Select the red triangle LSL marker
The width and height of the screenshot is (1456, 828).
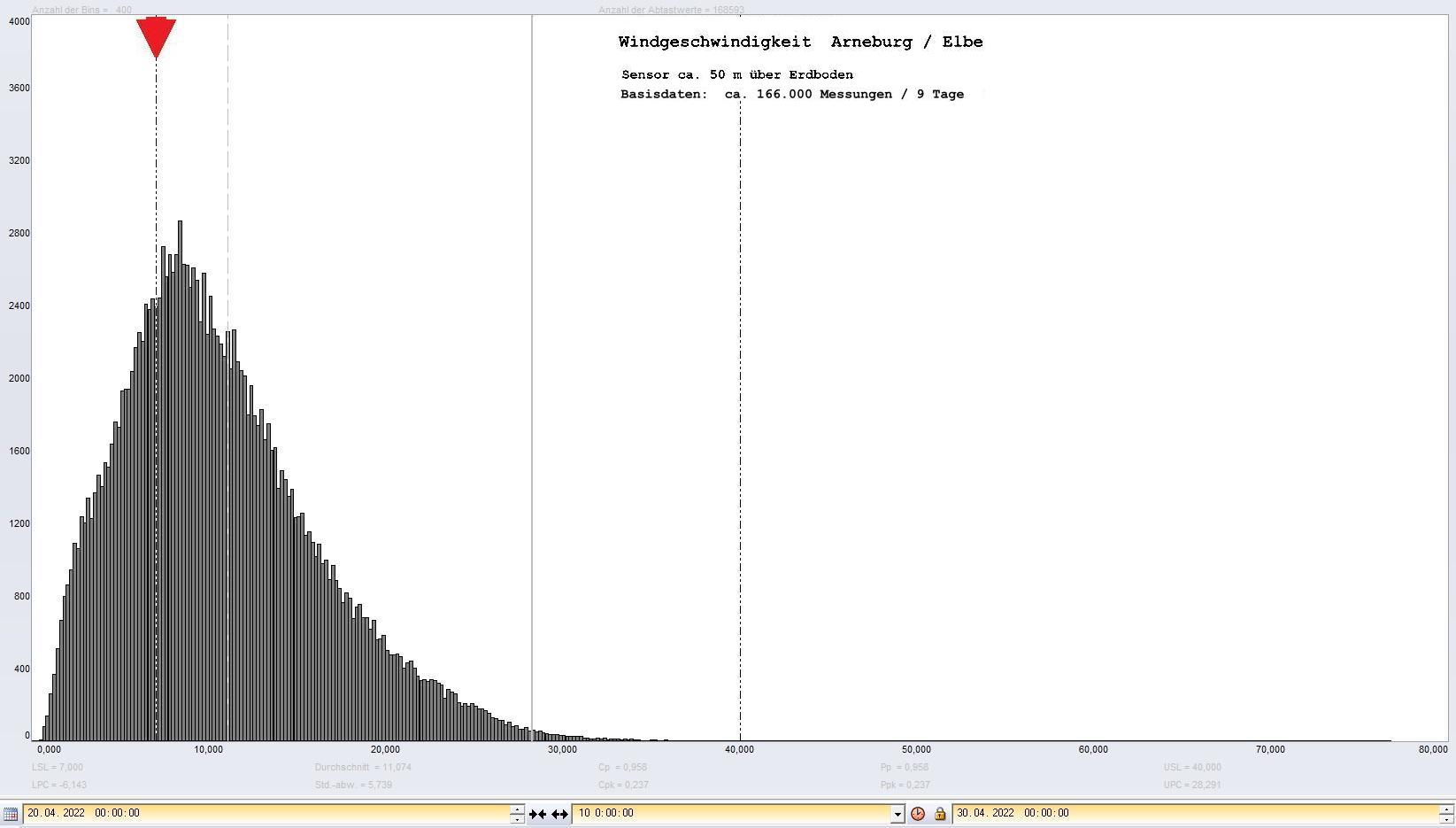point(156,37)
